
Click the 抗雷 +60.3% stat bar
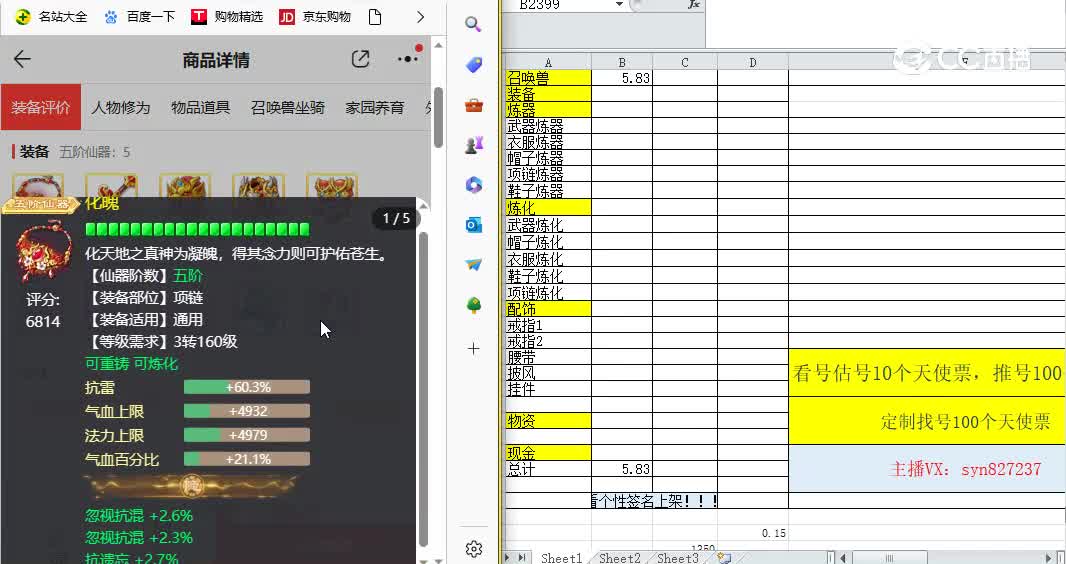pos(247,387)
